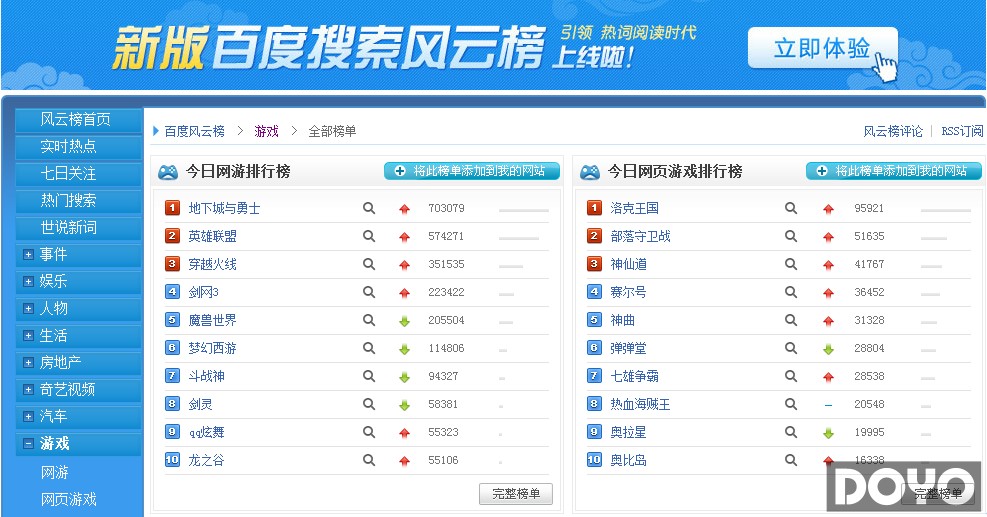The width and height of the screenshot is (987, 517).
Task: Expand the 事件 sidebar category
Action: [28, 254]
